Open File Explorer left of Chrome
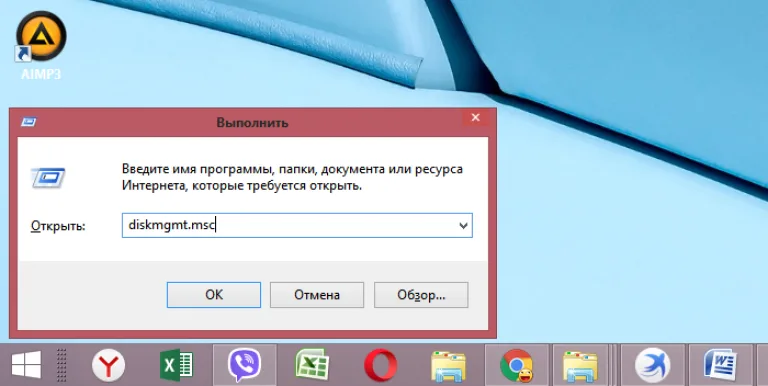 coord(448,366)
